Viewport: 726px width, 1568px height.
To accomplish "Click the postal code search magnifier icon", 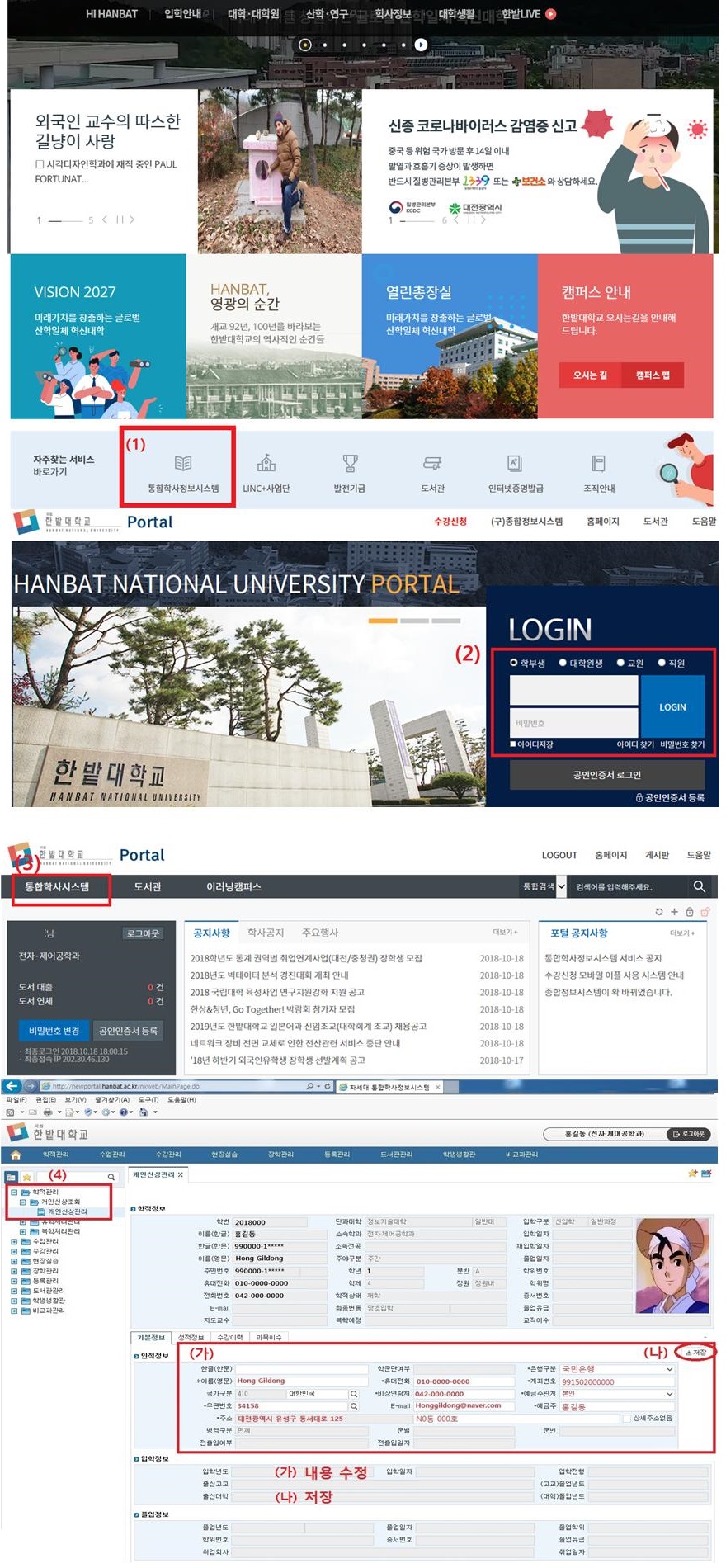I will (x=354, y=1406).
